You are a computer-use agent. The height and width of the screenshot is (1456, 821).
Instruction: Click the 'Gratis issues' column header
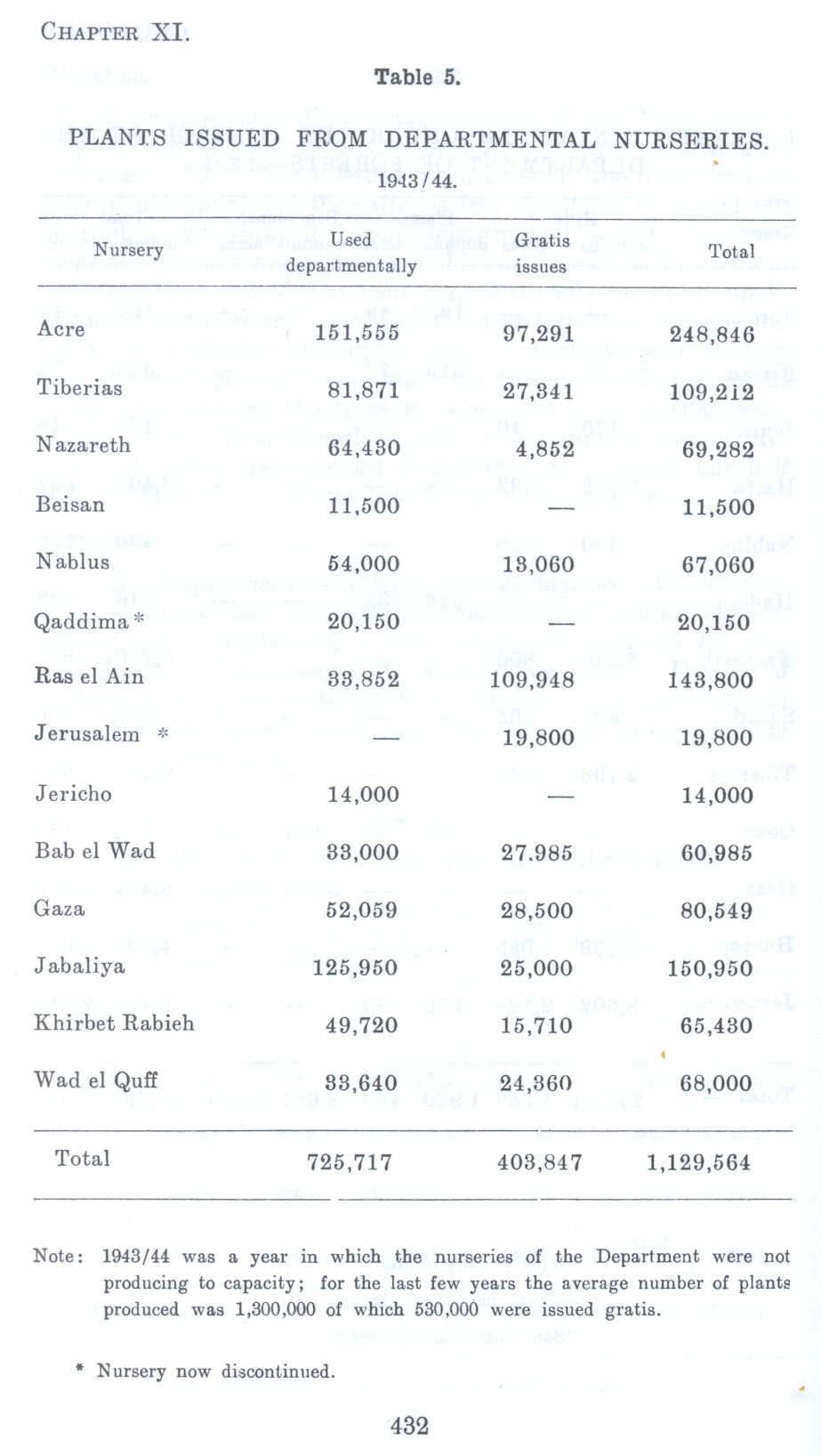click(542, 253)
